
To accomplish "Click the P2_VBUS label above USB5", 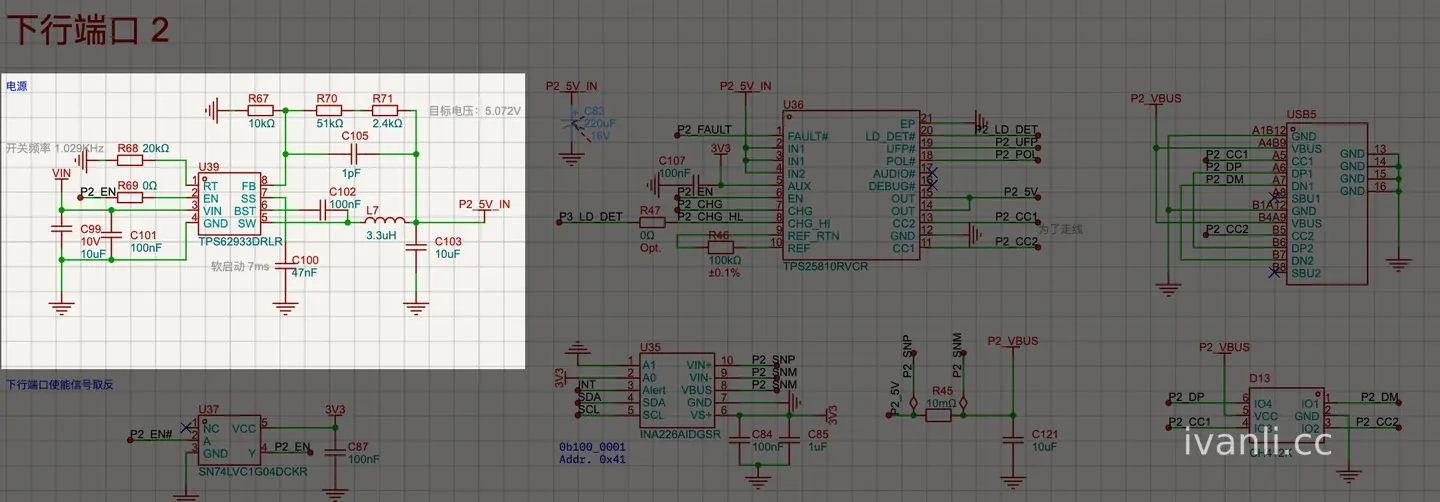I will [1156, 98].
